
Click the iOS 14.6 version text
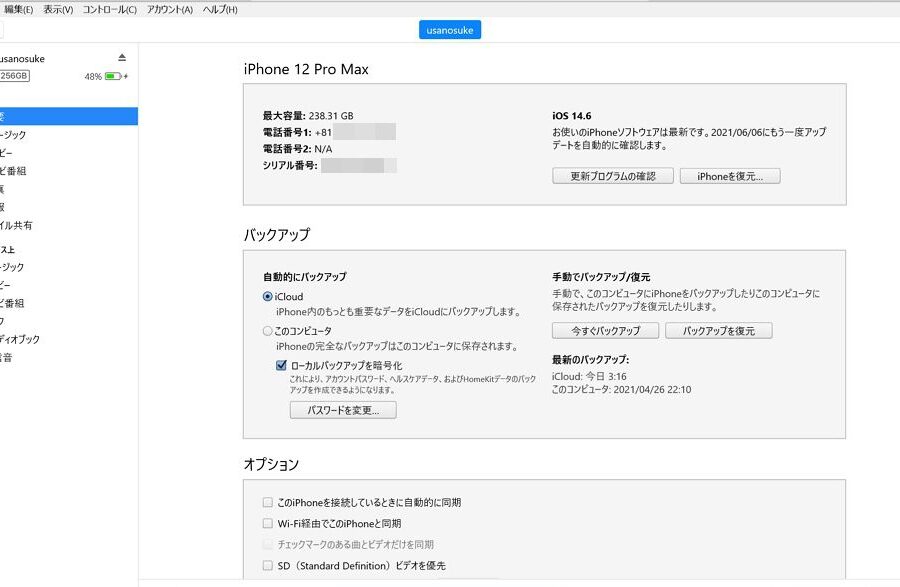[x=572, y=115]
